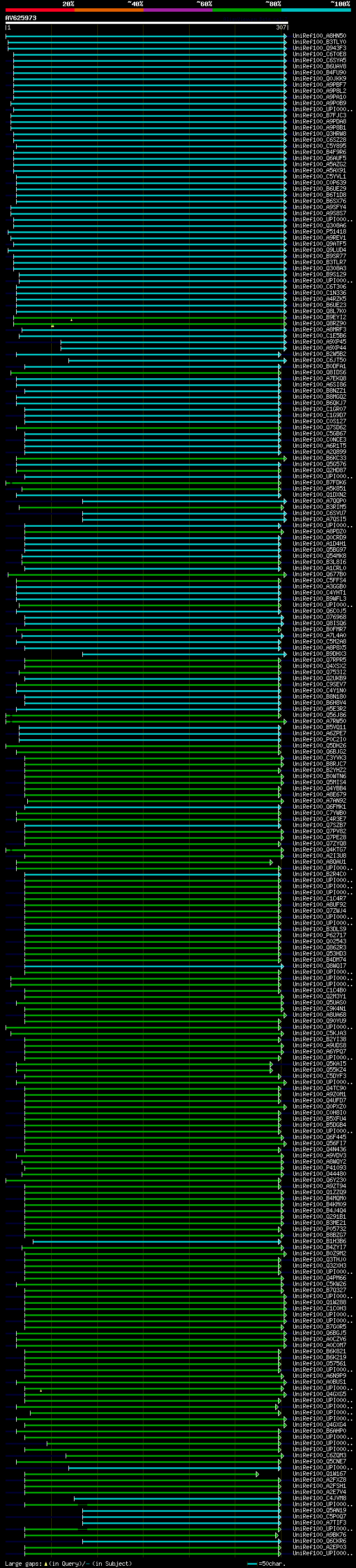Click the orange ~40% identity legend segment
Image resolution: width=356 pixels, height=1568 pixels.
pos(109,10)
